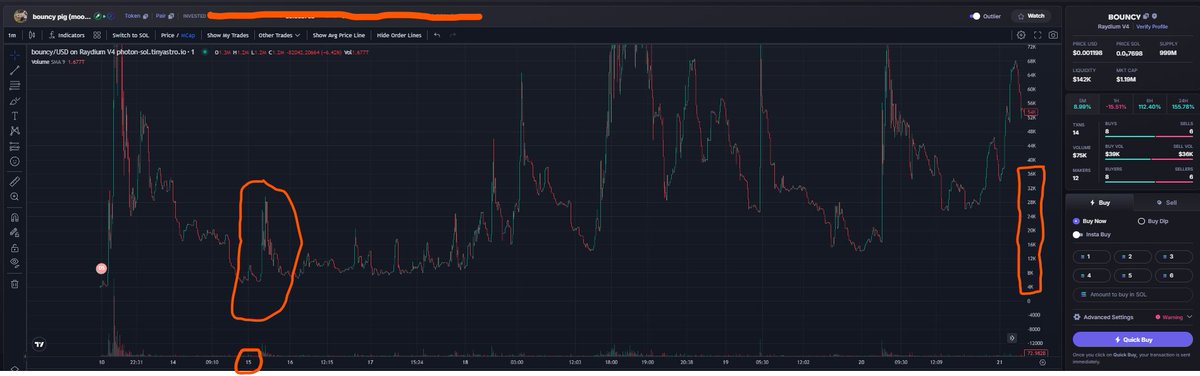This screenshot has width=1200, height=376.
Task: Click the DS marker on chart
Action: (100, 269)
